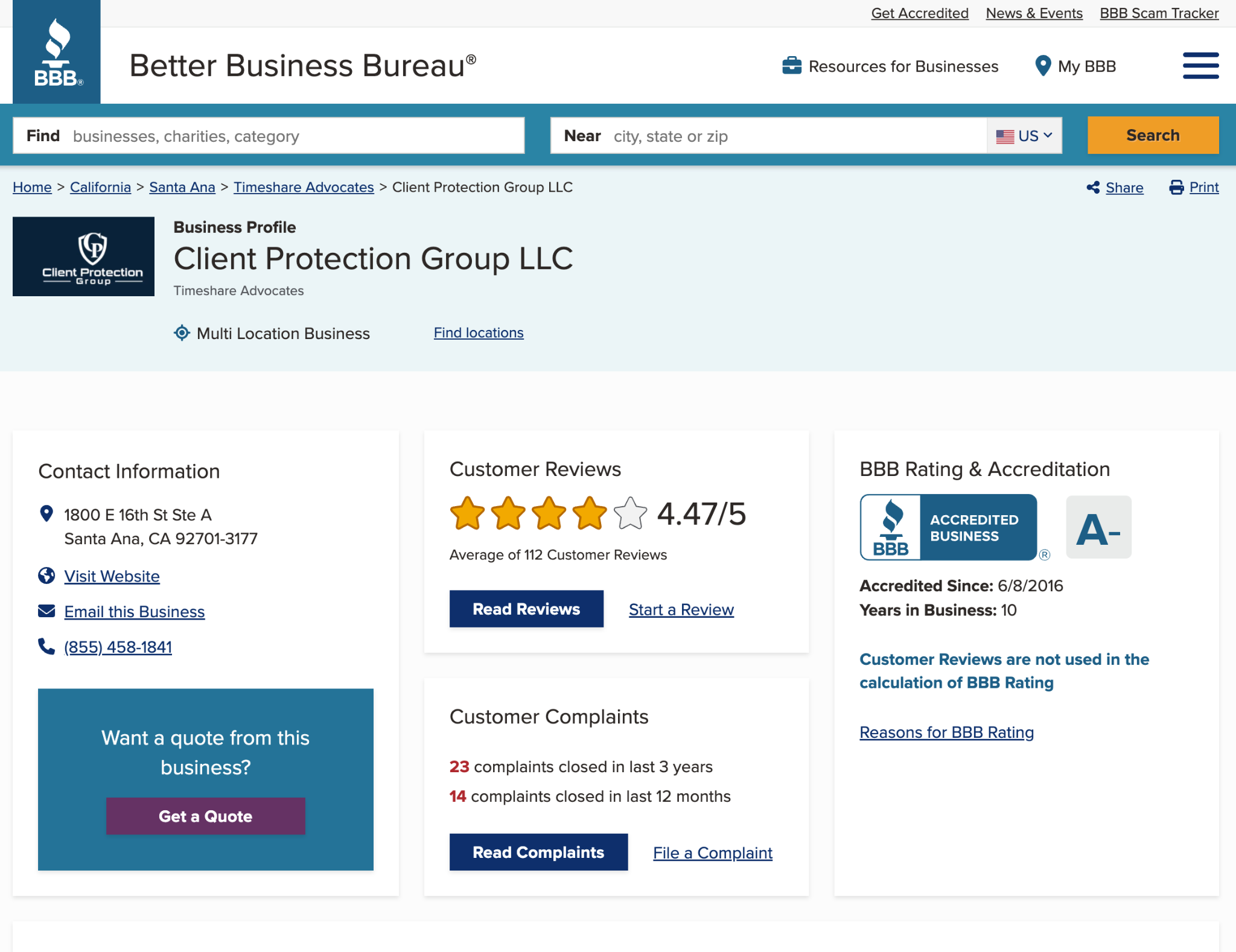
Task: Click the Share icon
Action: pyautogui.click(x=1093, y=188)
